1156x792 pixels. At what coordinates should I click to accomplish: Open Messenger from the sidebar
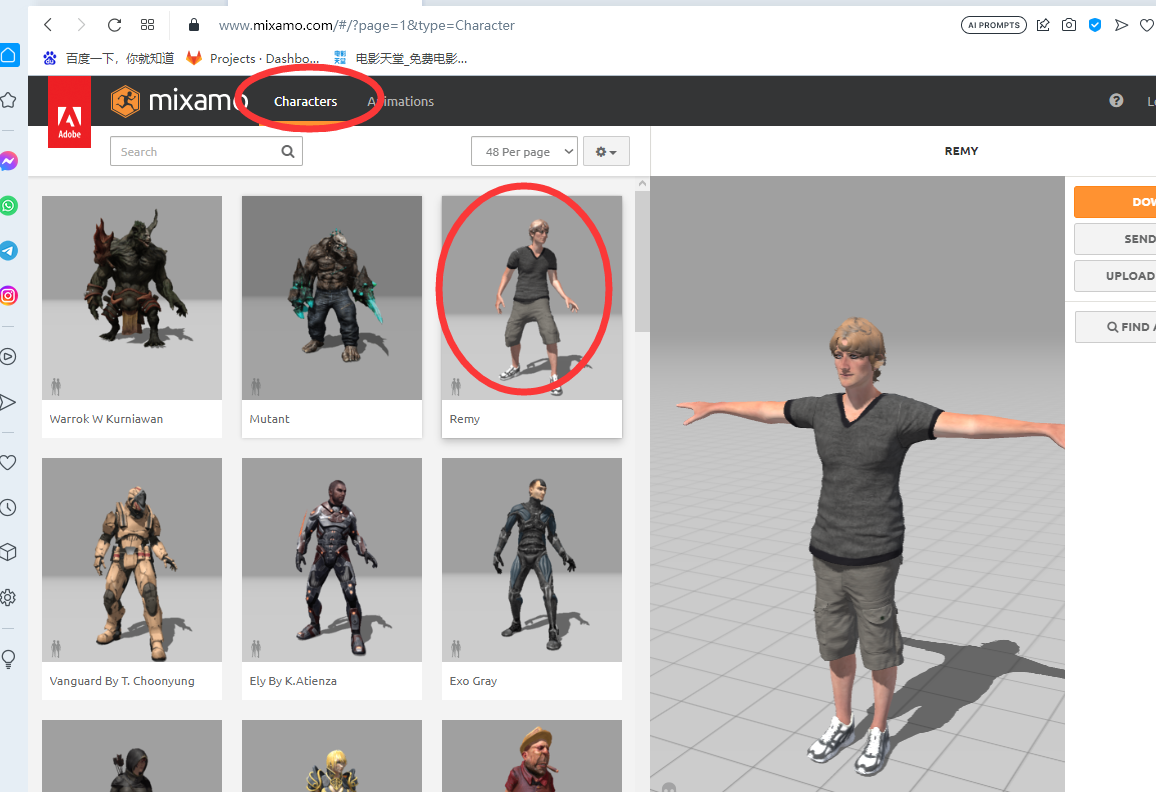[8, 161]
